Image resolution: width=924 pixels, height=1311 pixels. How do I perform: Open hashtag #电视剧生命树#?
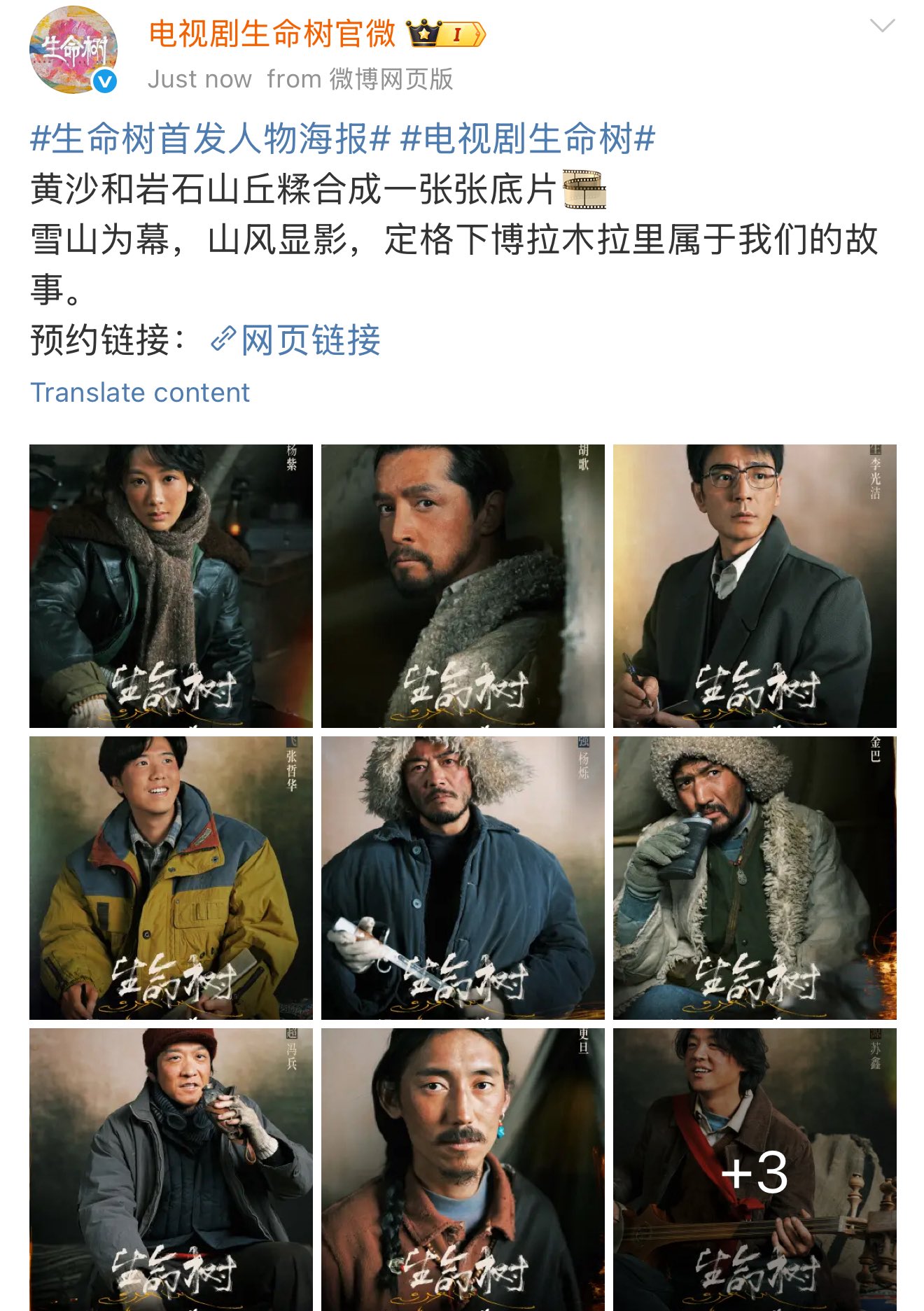[x=528, y=139]
